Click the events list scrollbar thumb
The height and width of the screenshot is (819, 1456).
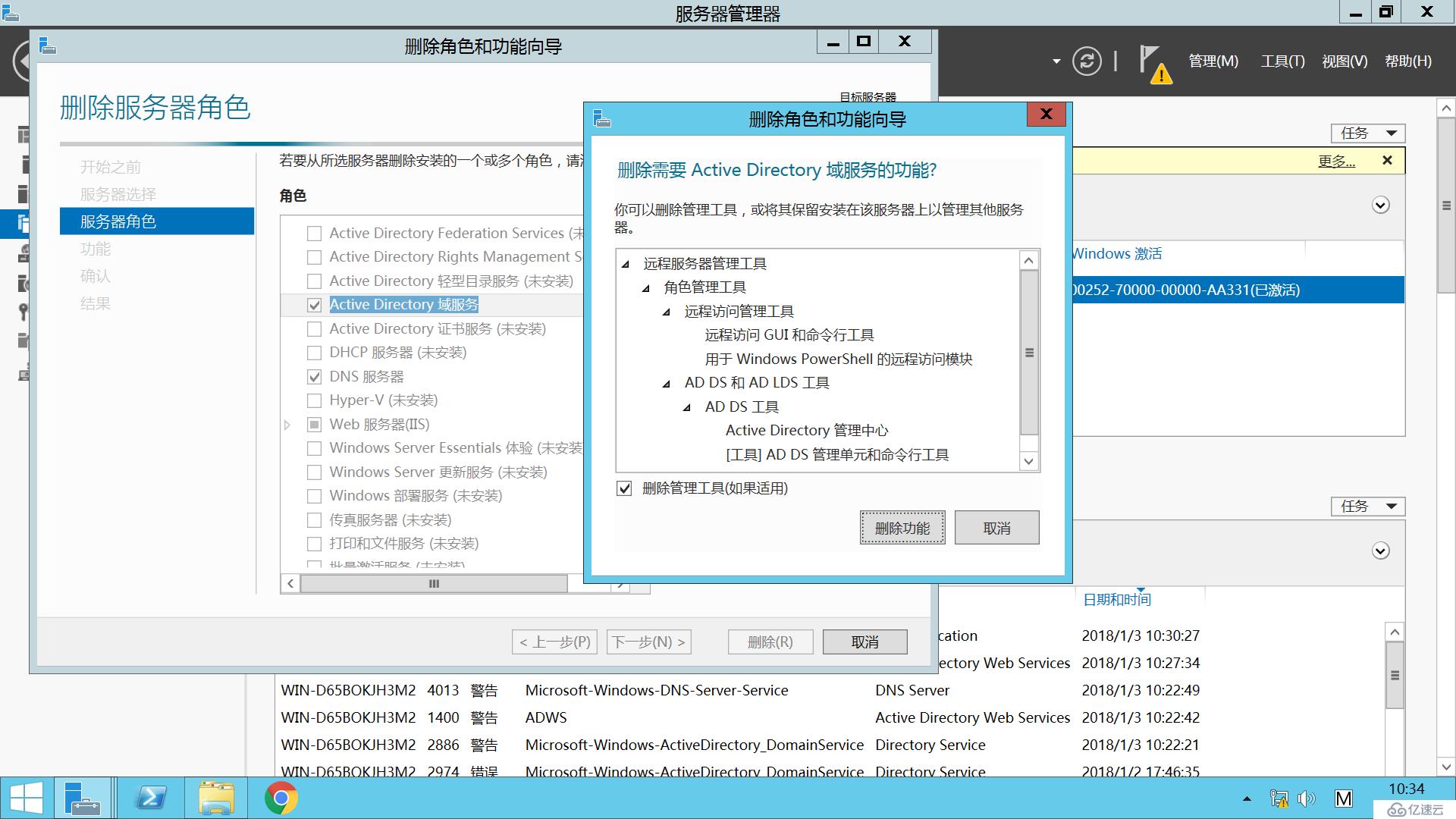click(x=1395, y=676)
